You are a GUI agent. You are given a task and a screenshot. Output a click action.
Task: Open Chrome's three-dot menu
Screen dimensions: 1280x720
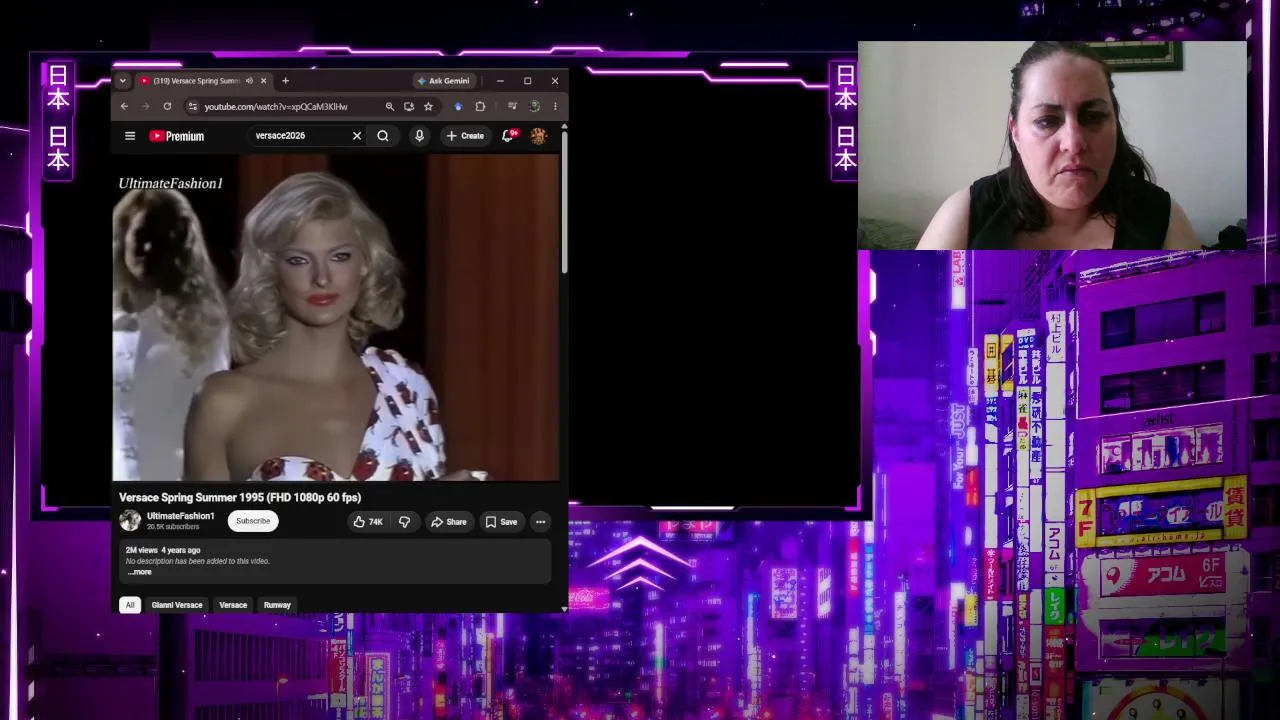(555, 106)
